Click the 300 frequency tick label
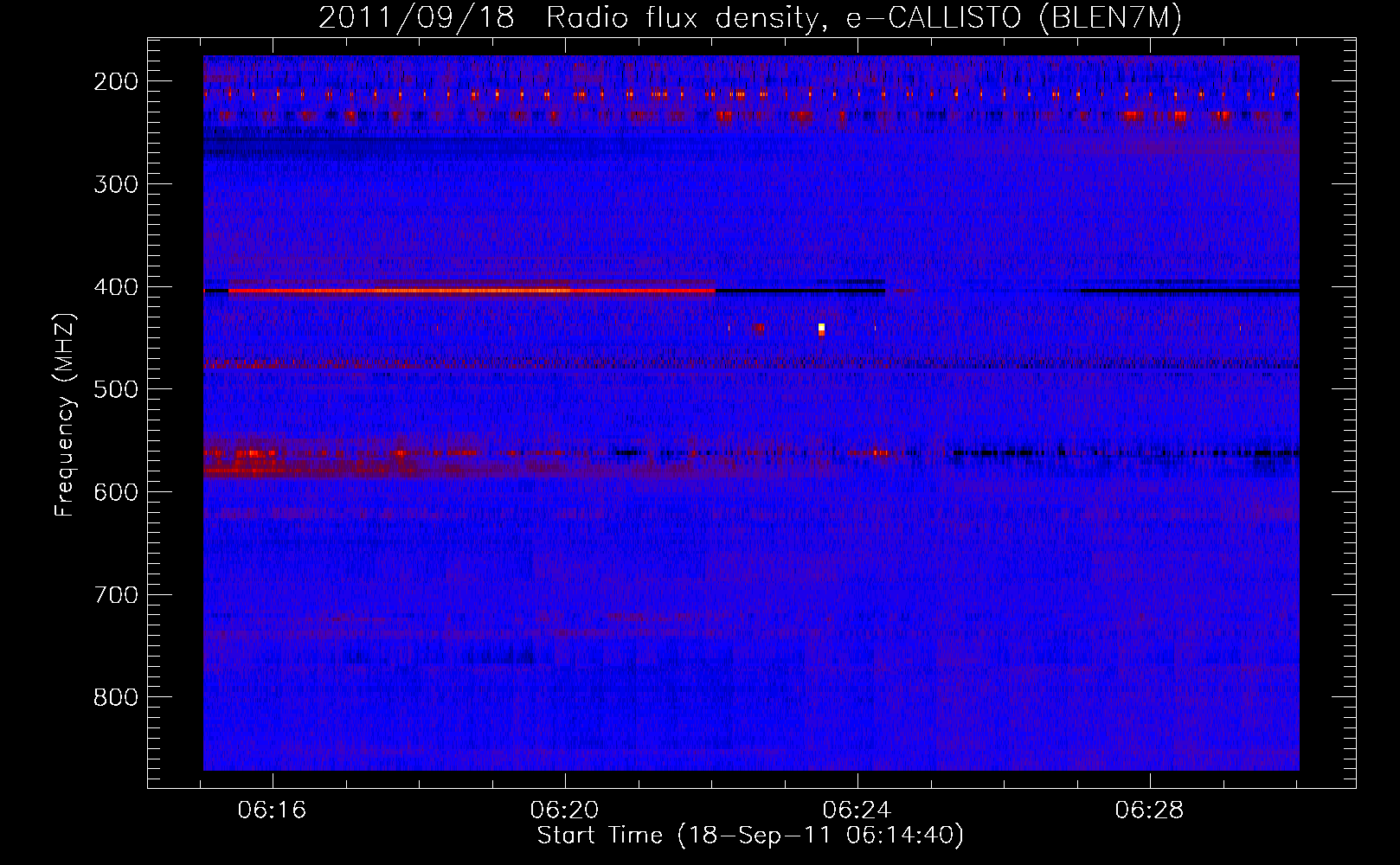Image resolution: width=1400 pixels, height=865 pixels. point(116,184)
